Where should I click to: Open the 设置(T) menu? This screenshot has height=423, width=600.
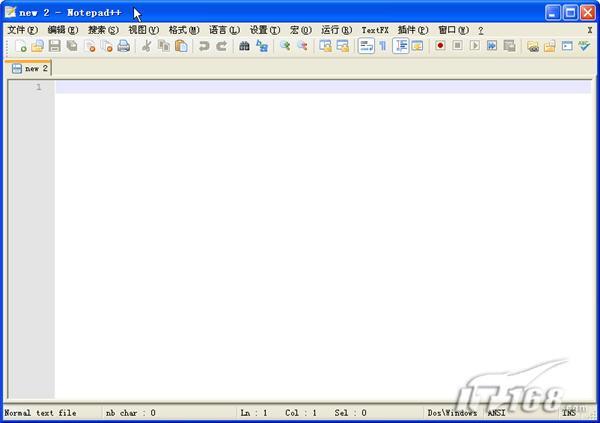click(265, 30)
